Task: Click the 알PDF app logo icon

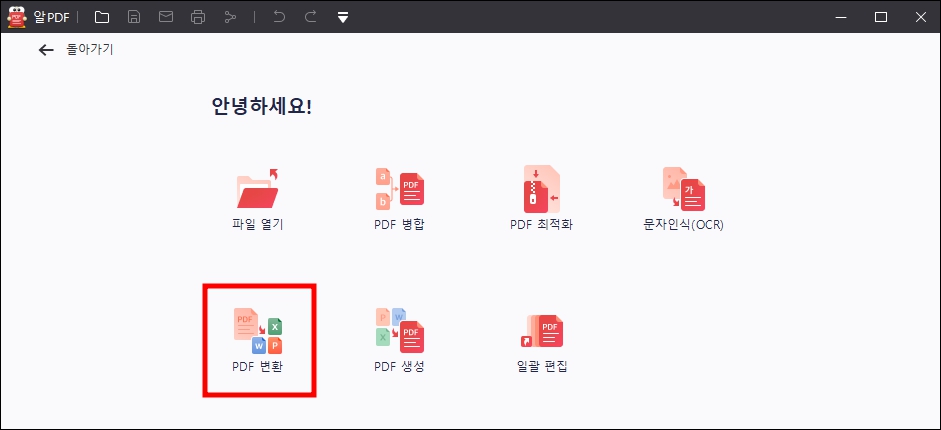Action: (17, 17)
